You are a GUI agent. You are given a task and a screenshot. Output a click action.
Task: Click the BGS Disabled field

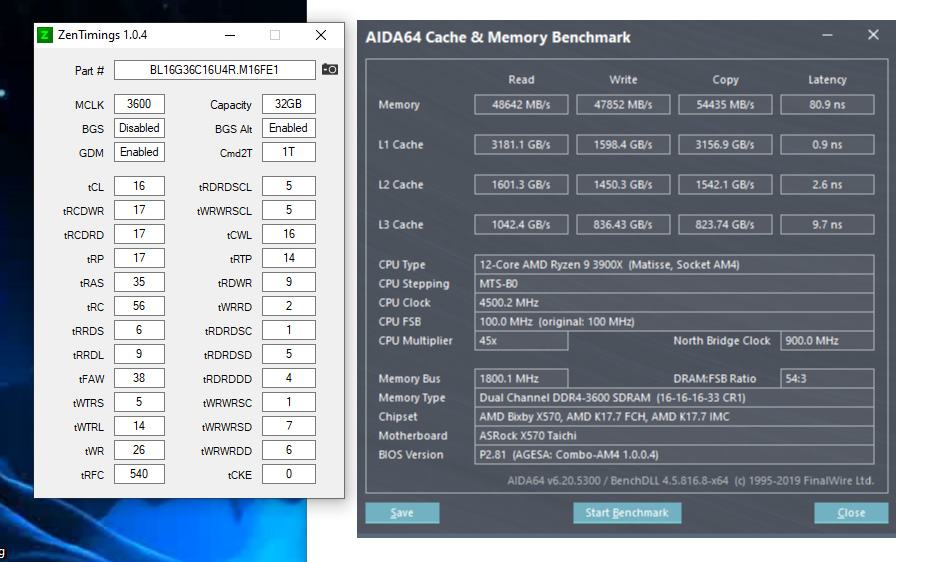click(x=139, y=128)
